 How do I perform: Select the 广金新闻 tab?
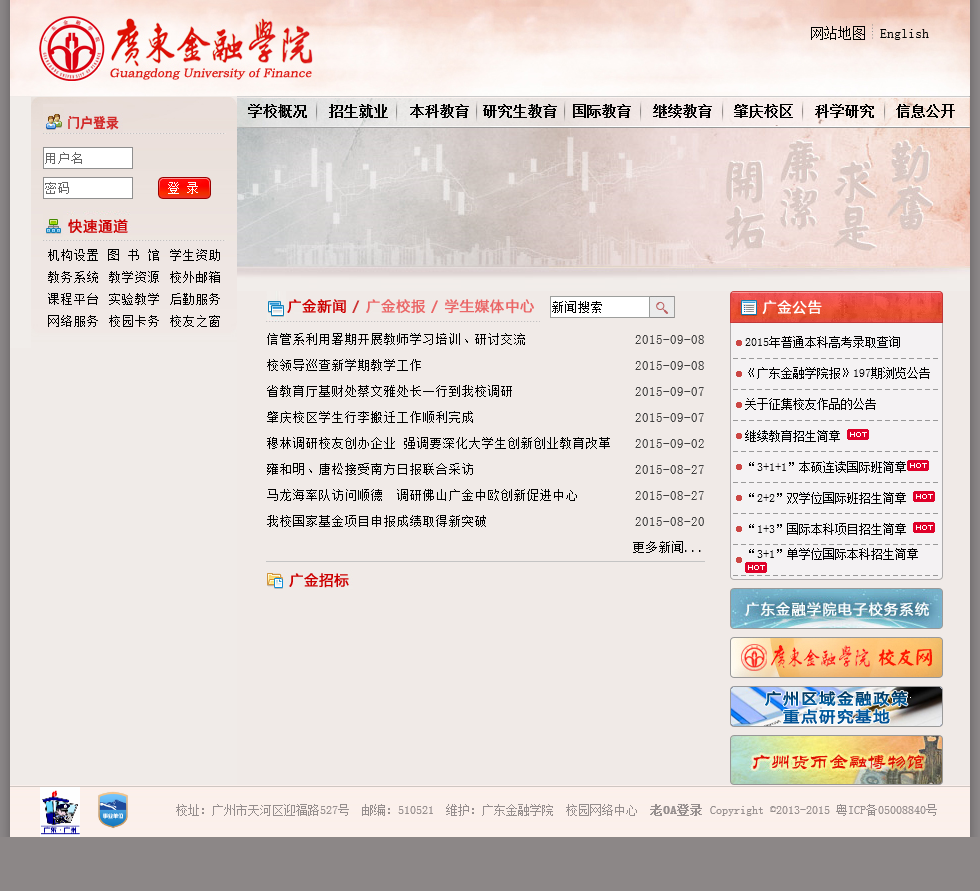tap(317, 307)
